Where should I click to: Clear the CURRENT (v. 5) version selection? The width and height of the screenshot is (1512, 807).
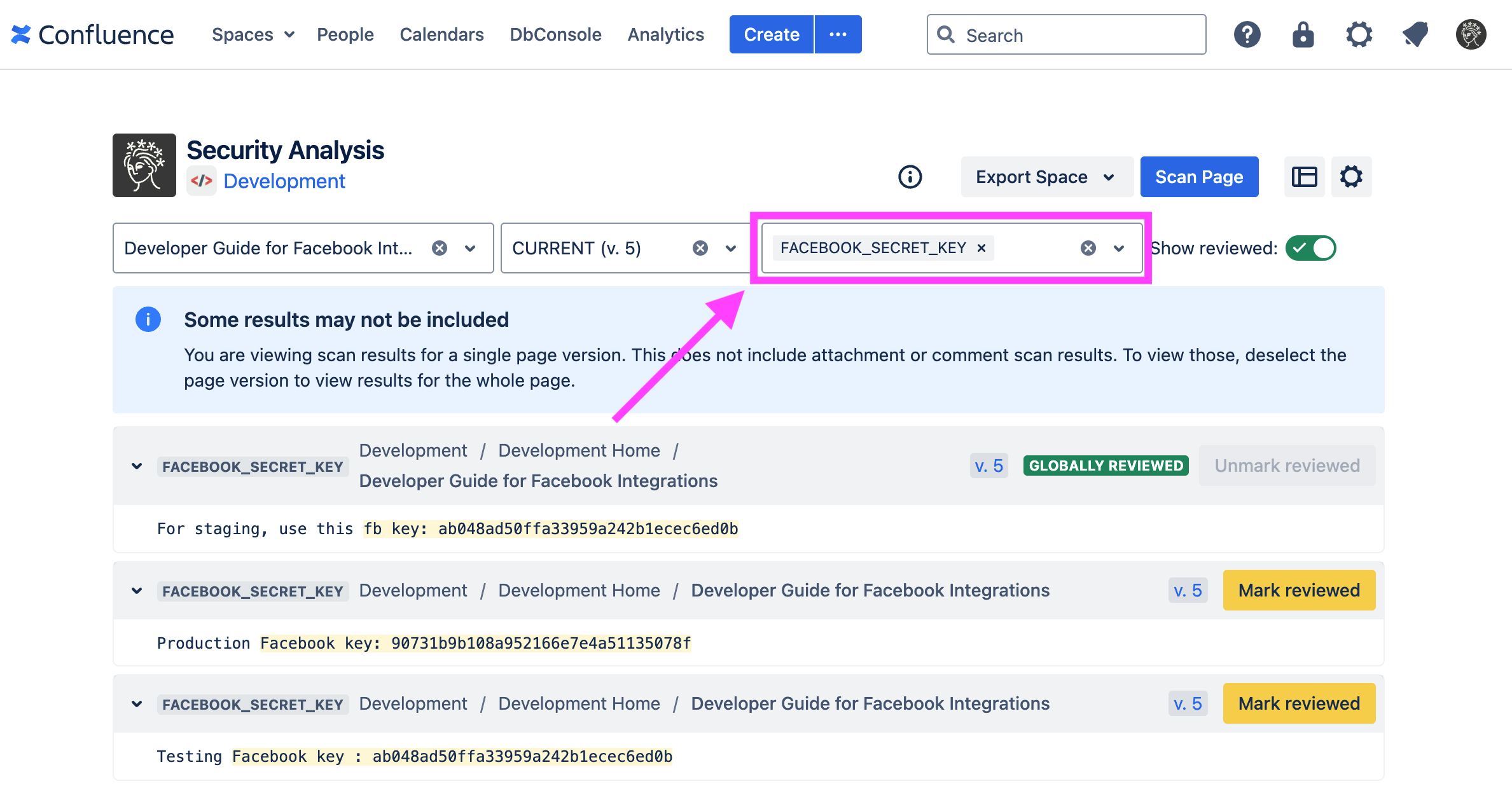click(x=700, y=248)
